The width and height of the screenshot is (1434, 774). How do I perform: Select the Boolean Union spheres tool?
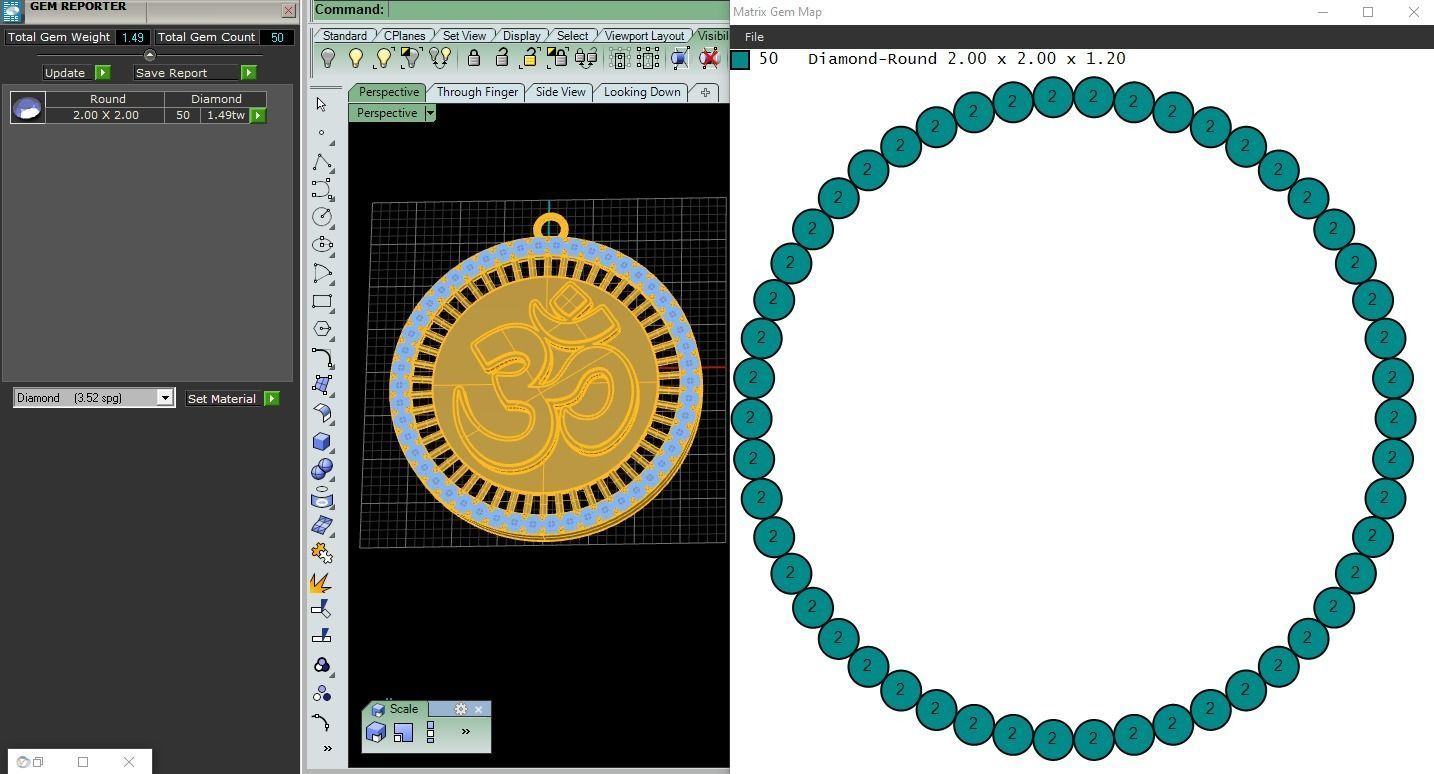321,469
